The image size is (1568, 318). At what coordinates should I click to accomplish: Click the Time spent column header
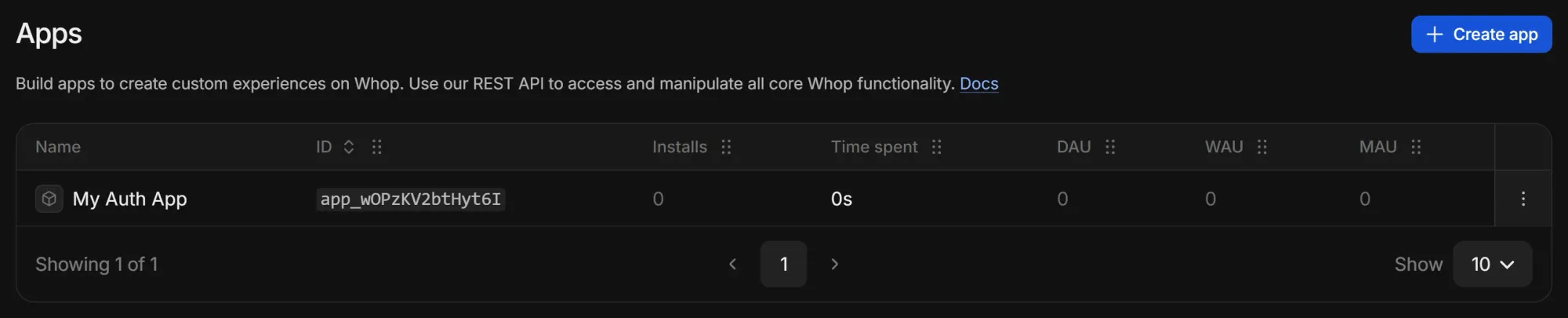point(873,147)
